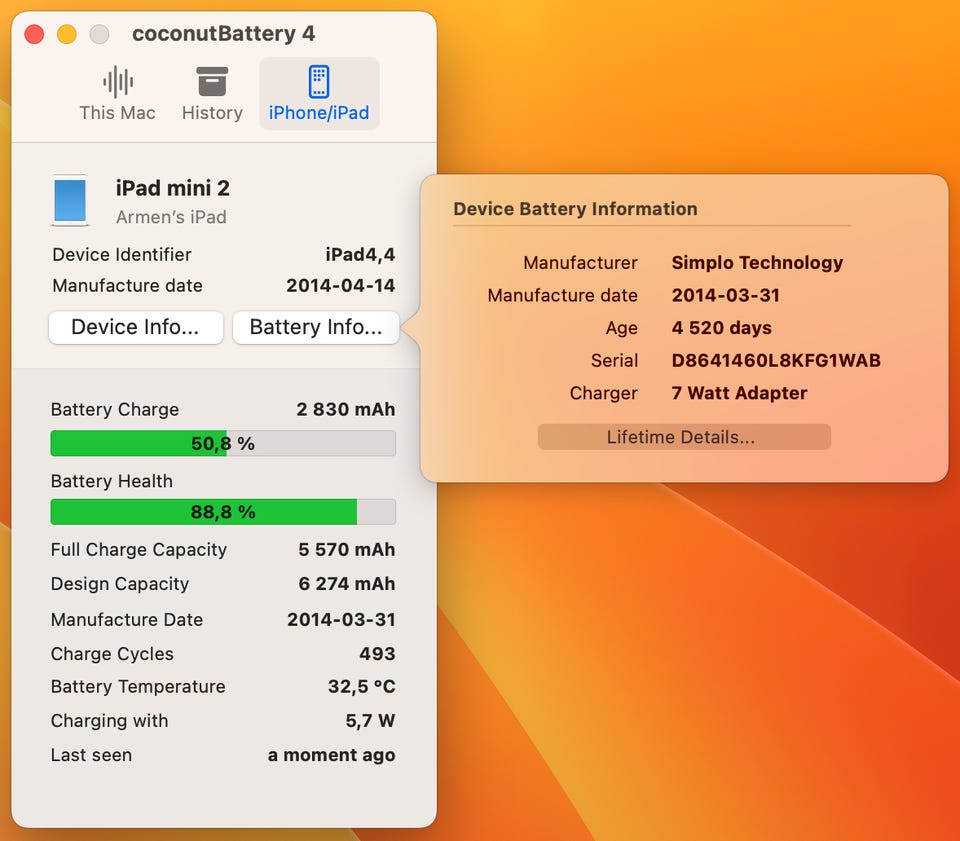Select the 7 Watt Adapter charger value
This screenshot has width=960, height=841.
739,393
